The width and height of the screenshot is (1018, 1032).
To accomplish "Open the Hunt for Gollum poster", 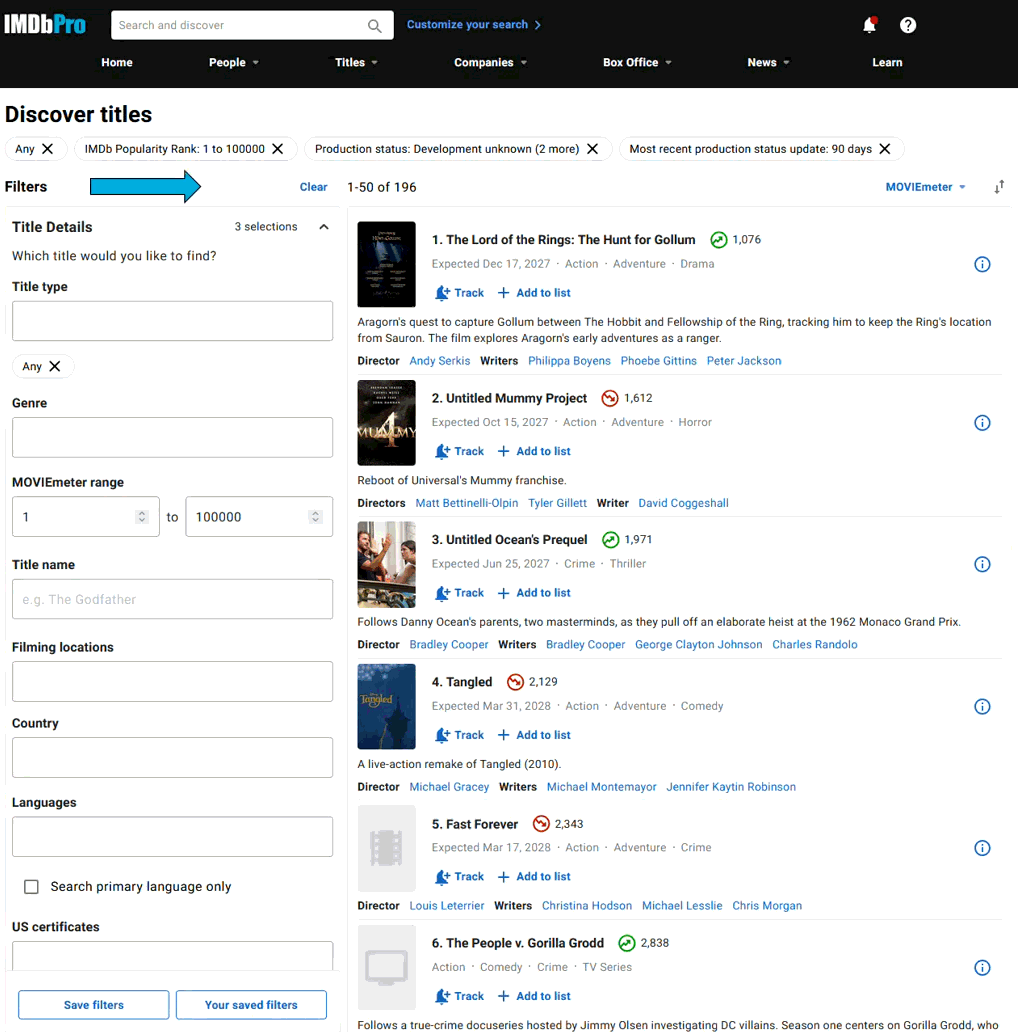I will pos(386,265).
